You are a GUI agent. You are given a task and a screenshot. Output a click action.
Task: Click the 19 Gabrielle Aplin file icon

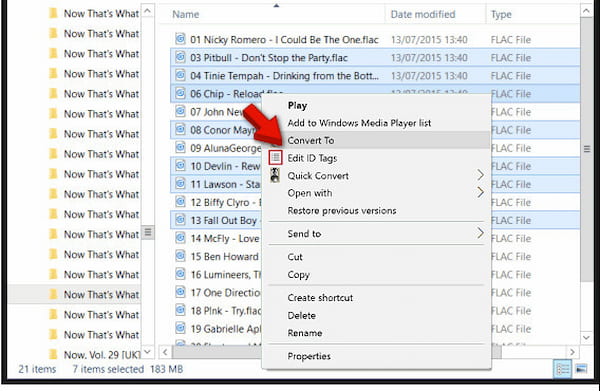click(180, 328)
